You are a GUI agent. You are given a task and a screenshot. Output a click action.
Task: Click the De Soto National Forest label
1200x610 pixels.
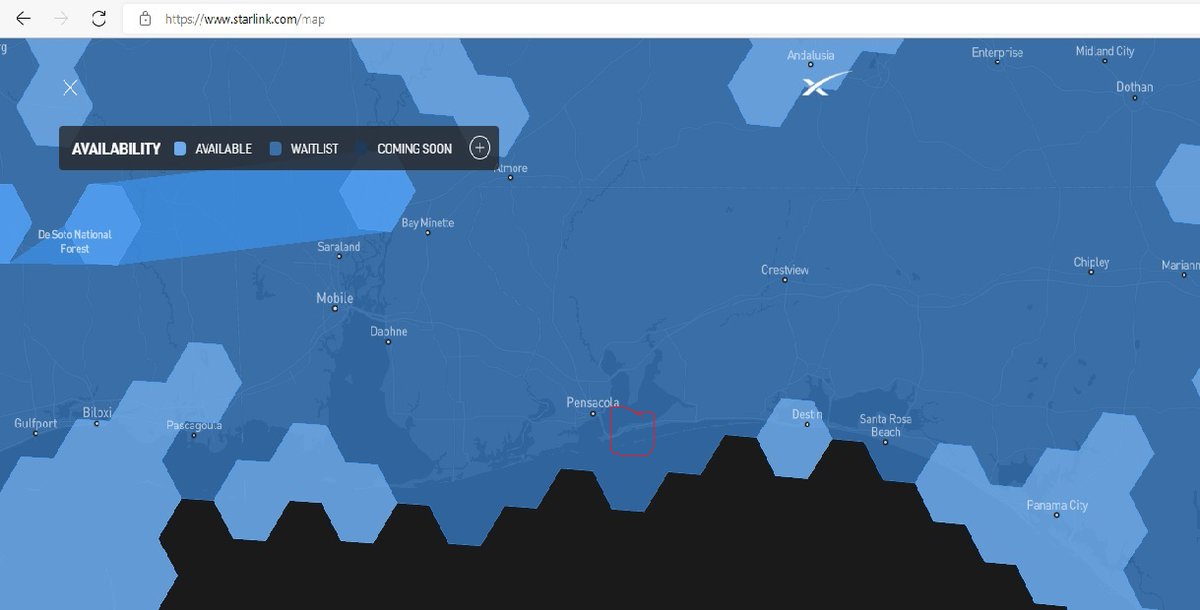click(75, 241)
